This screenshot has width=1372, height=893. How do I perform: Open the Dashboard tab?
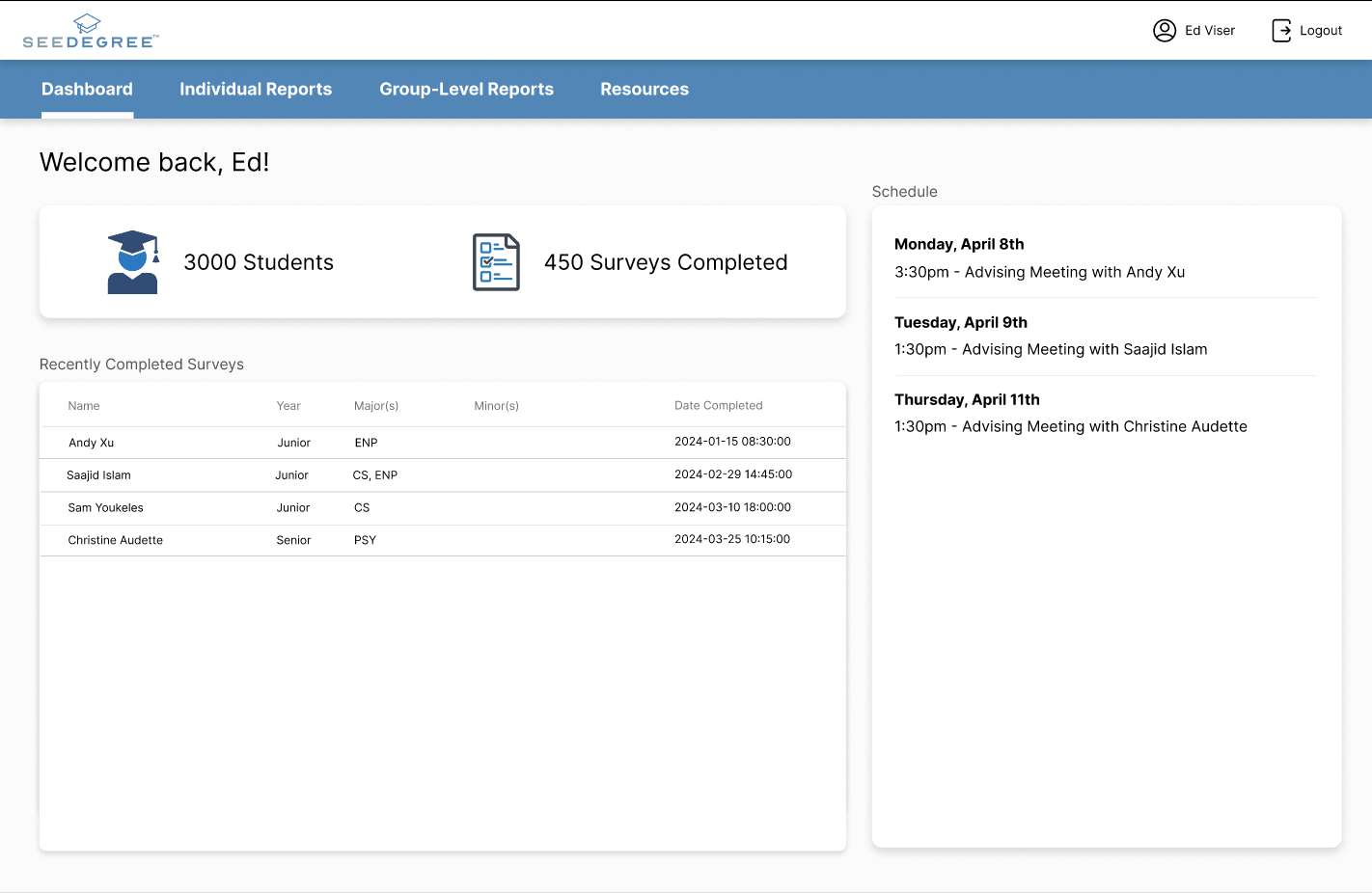(87, 89)
